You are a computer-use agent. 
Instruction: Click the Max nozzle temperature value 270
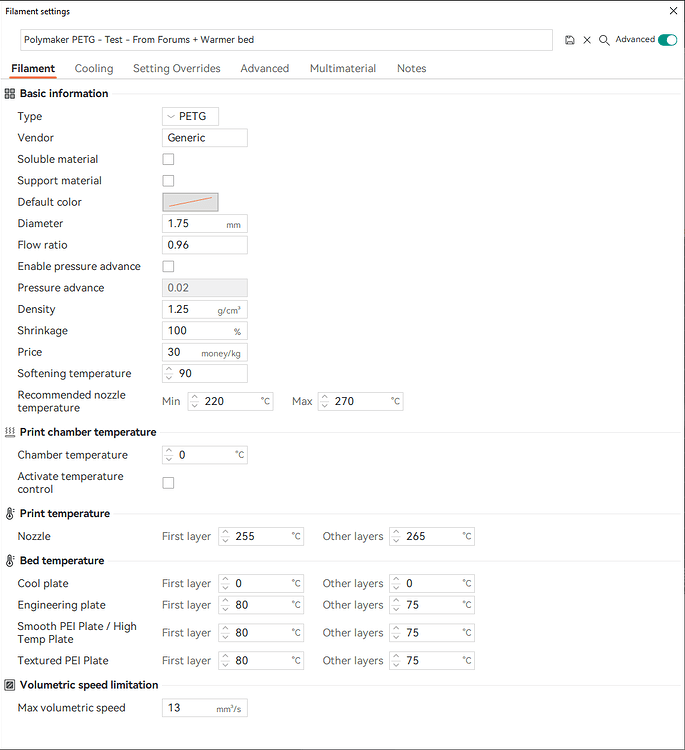[x=344, y=401]
